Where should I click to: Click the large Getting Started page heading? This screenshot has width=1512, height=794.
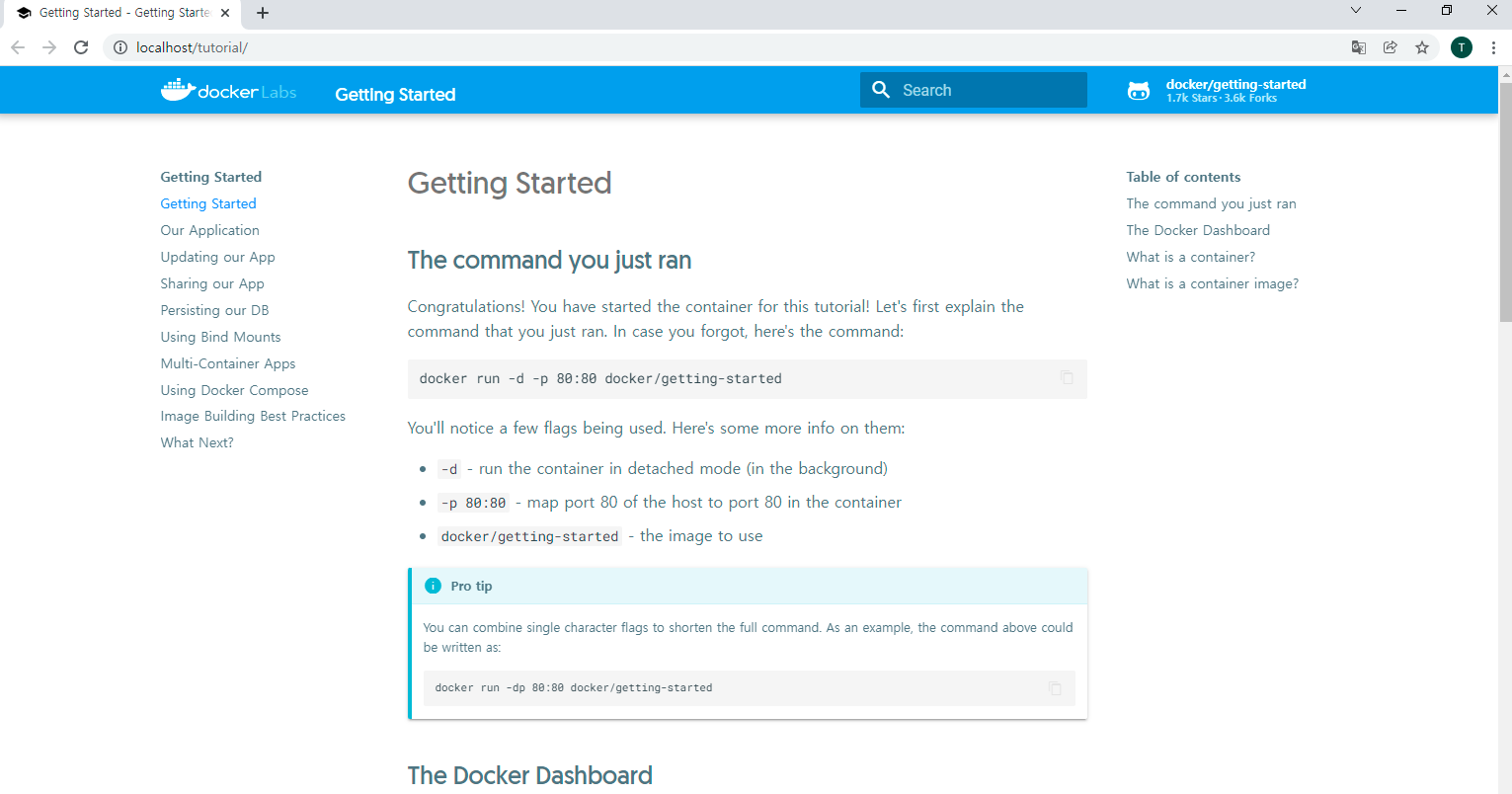tap(510, 183)
